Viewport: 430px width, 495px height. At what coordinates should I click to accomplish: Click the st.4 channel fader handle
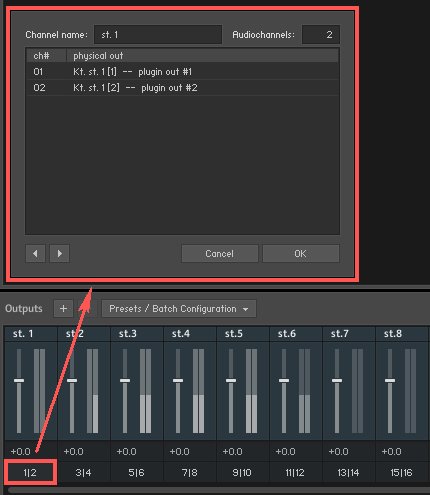coord(178,380)
